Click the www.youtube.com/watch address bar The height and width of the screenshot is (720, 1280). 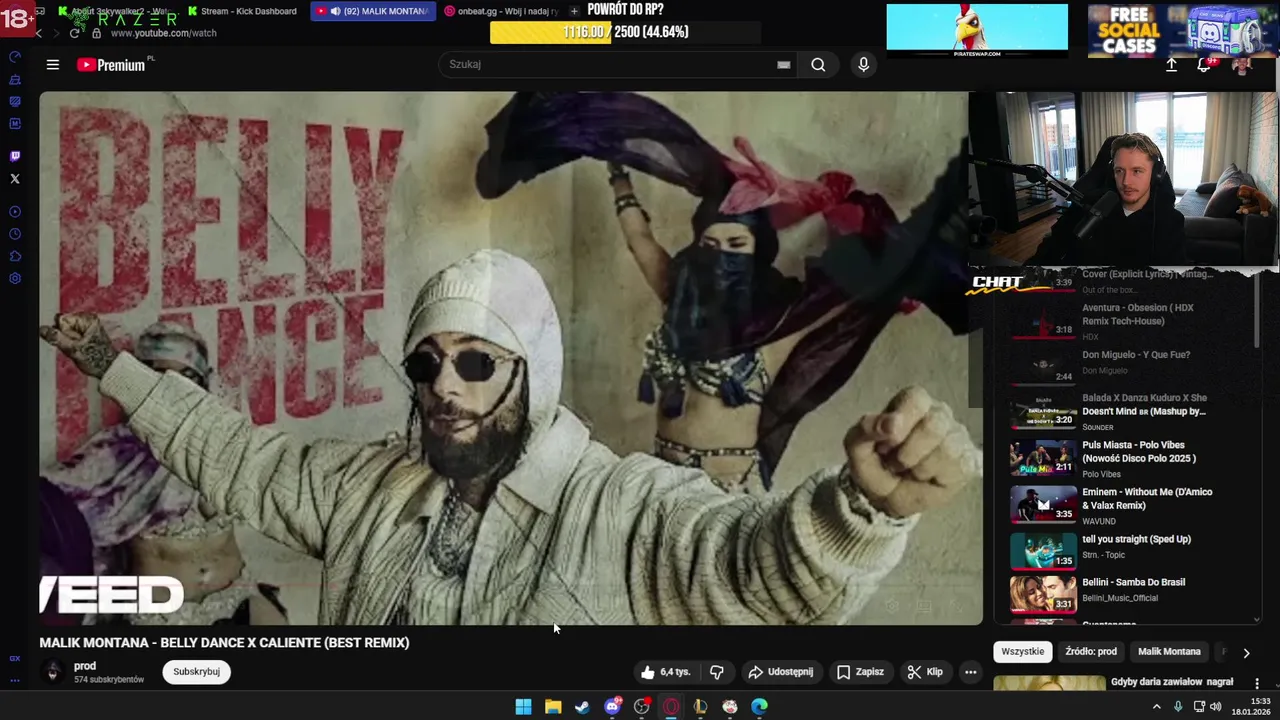tap(164, 33)
